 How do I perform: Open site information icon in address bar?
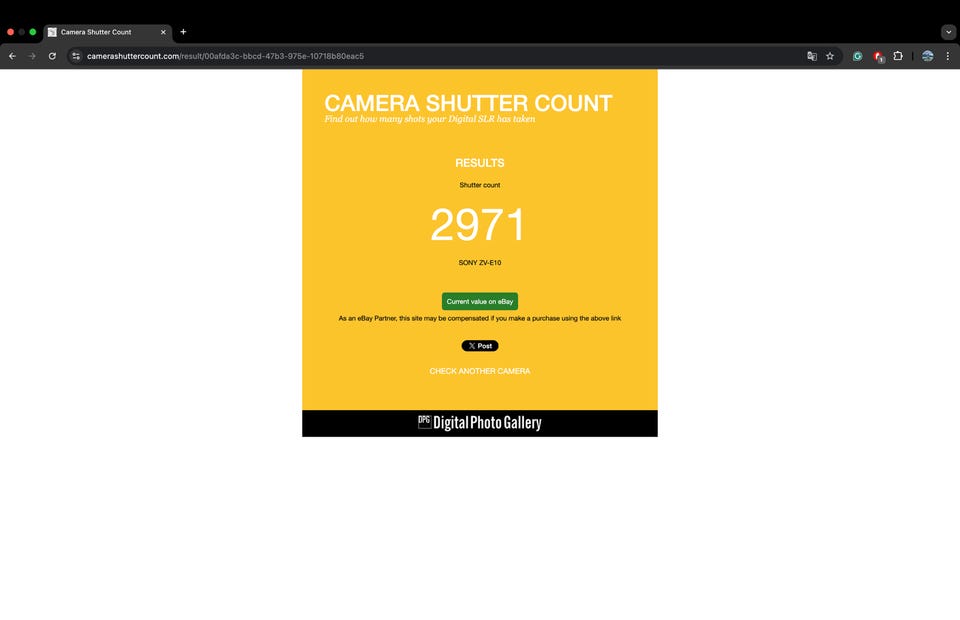point(76,56)
